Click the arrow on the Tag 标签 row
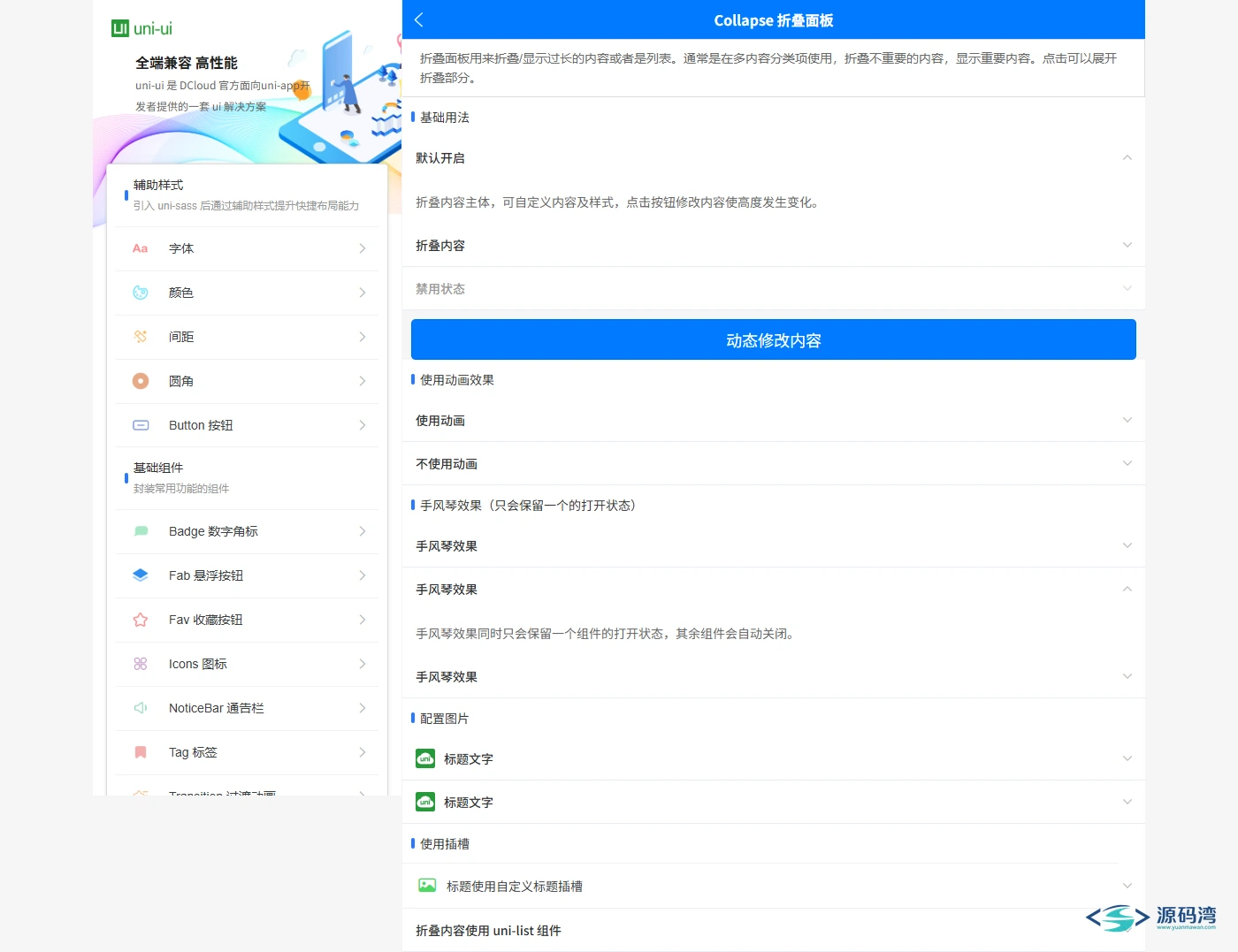 (363, 752)
